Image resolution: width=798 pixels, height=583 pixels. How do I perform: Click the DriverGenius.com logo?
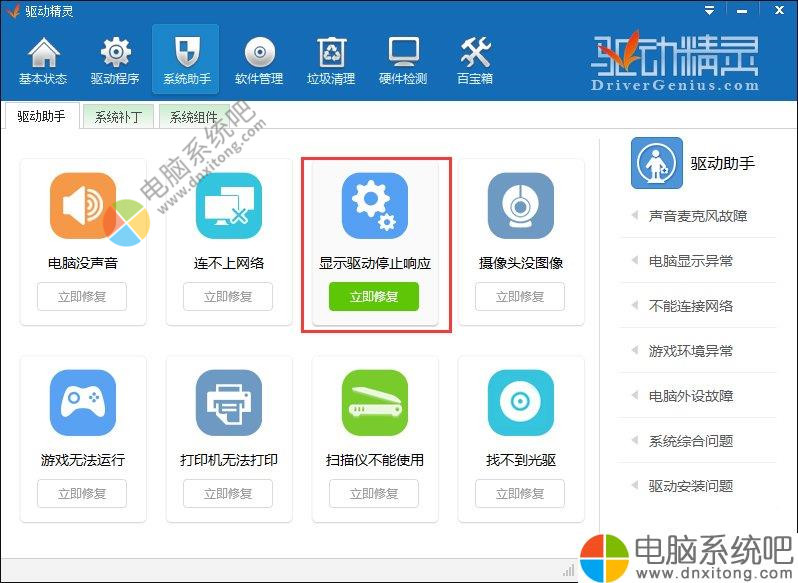(675, 62)
